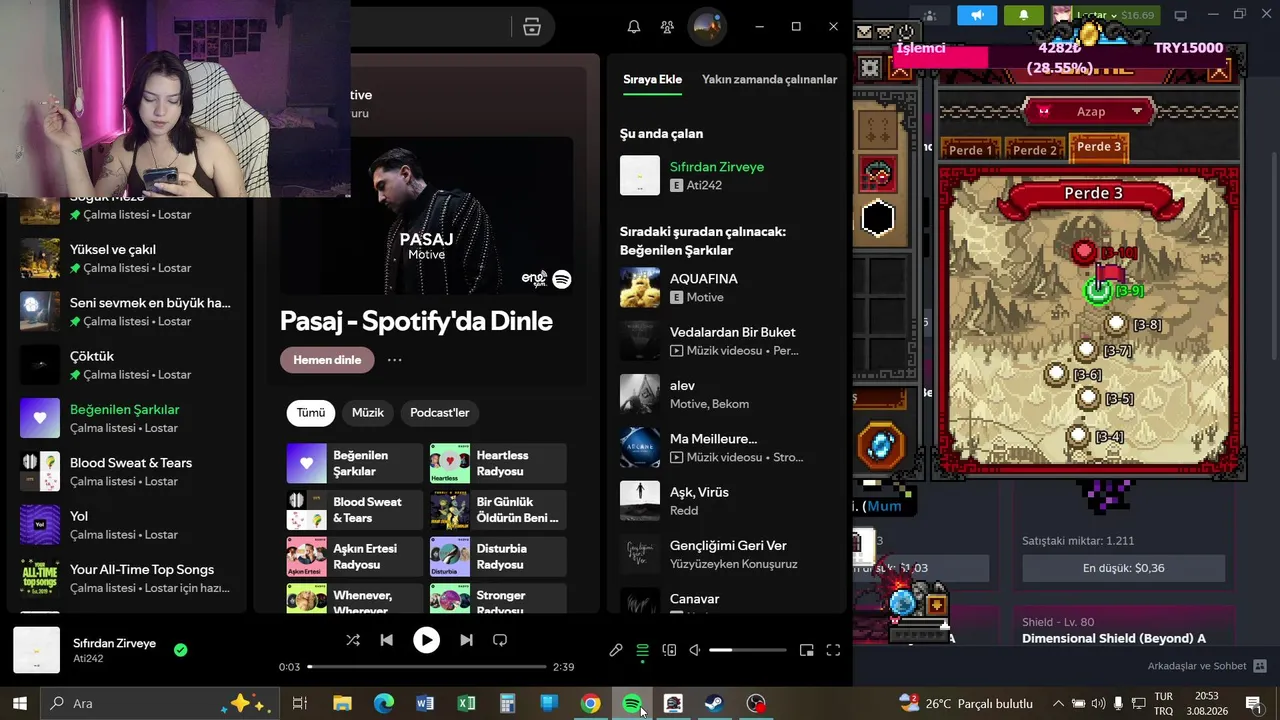The image size is (1280, 720).
Task: Select stage 3-4 on the game map
Action: click(x=1078, y=436)
